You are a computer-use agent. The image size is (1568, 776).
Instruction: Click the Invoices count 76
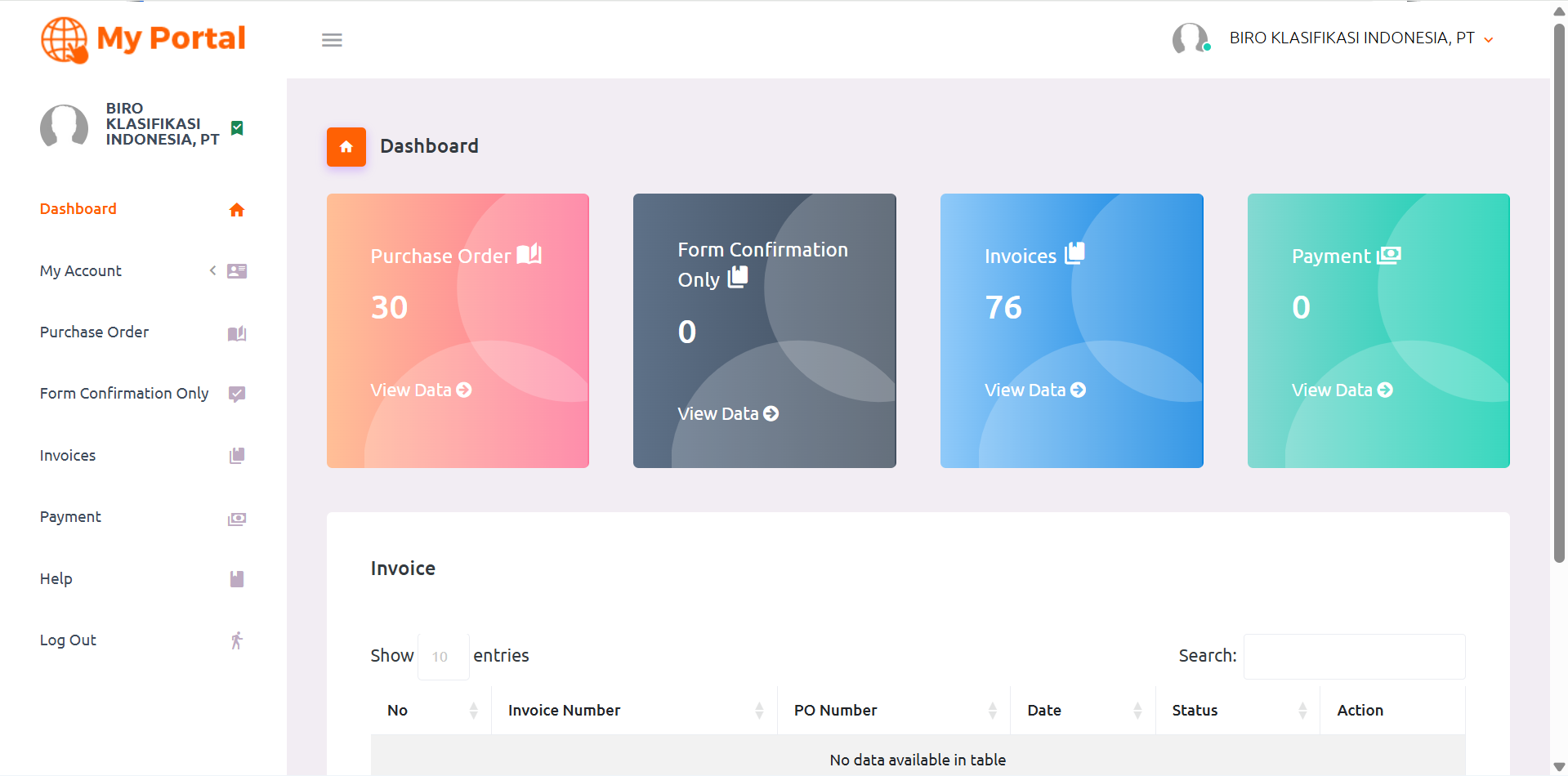(1003, 308)
